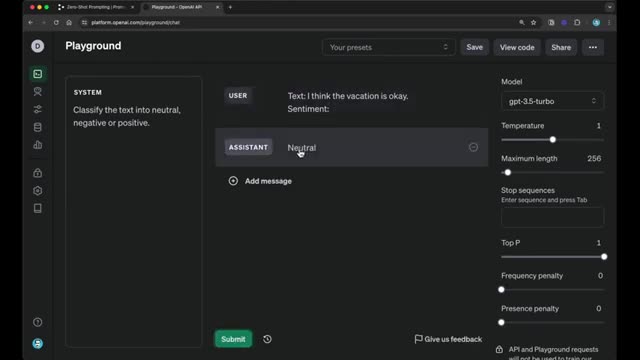Open the Documentation book icon in sidebar

(38, 209)
